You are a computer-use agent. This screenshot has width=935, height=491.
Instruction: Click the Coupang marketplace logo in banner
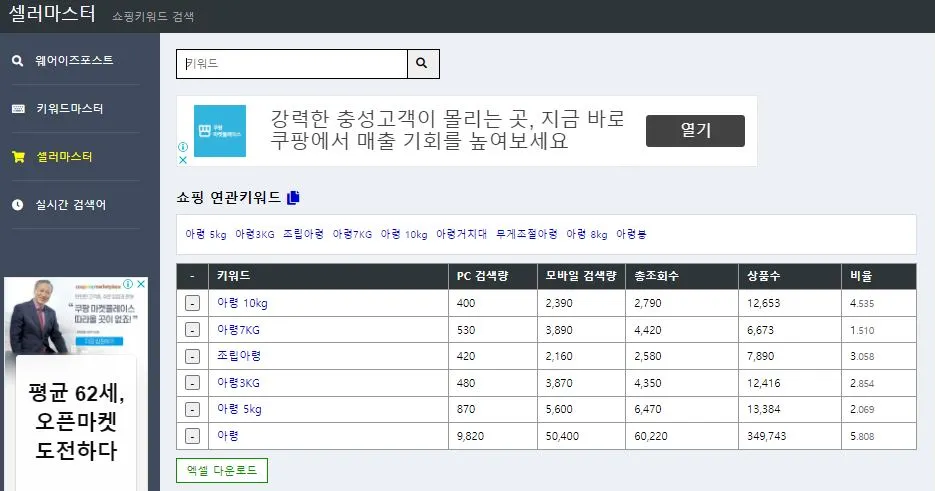point(220,131)
